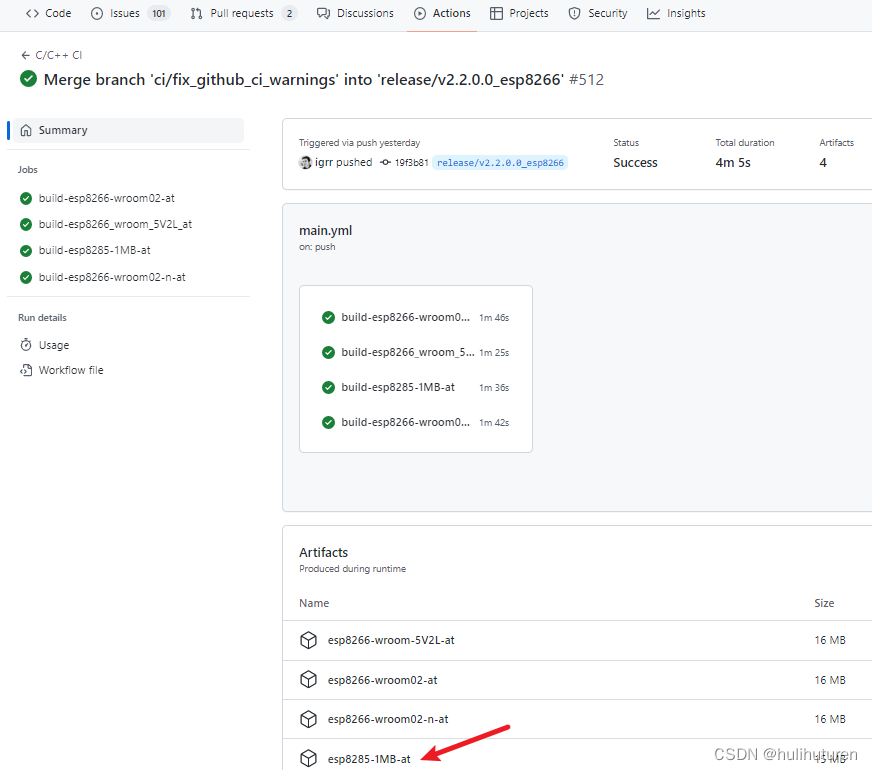Open igrr user profile link
The height and width of the screenshot is (770, 872).
pos(324,162)
